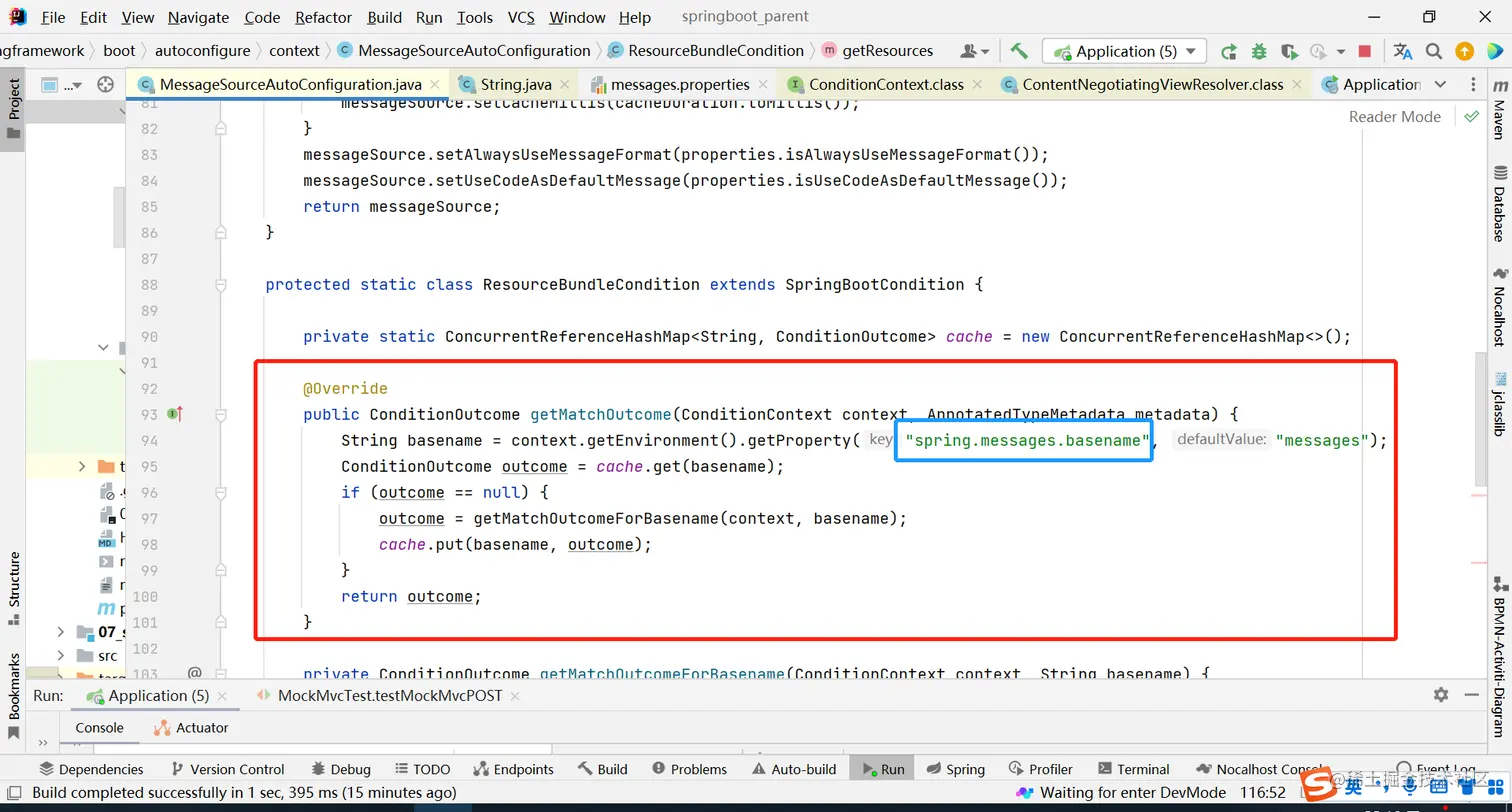
Task: Switch to ContentNegotiatingViewResolver.class tab
Action: 1152,85
